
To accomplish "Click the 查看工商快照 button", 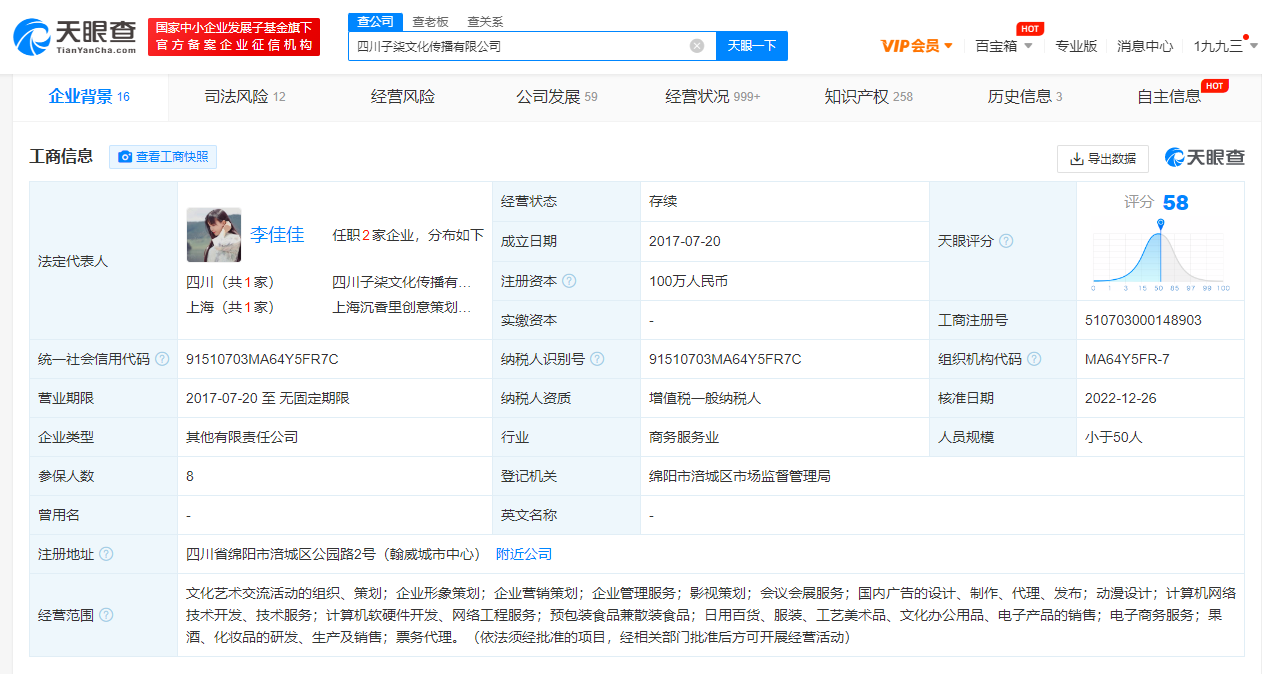I will [x=163, y=157].
